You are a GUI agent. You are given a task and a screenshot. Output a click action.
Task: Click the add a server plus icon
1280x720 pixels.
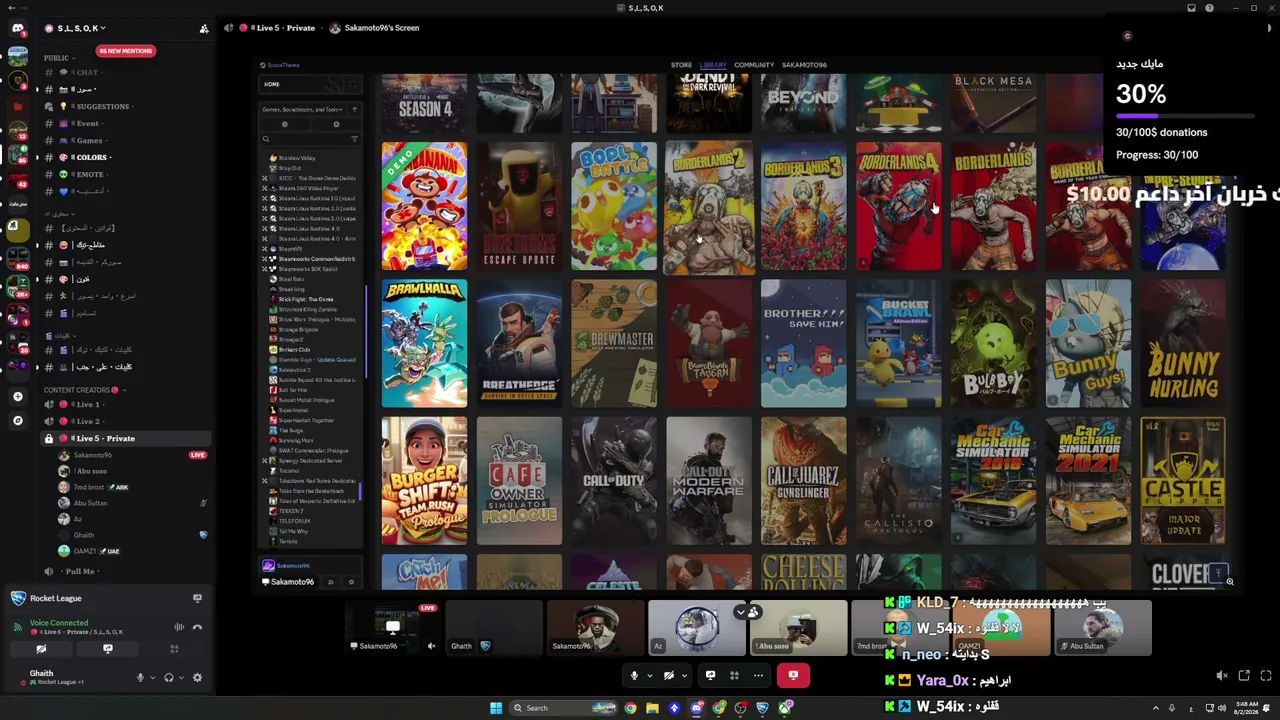(x=18, y=396)
